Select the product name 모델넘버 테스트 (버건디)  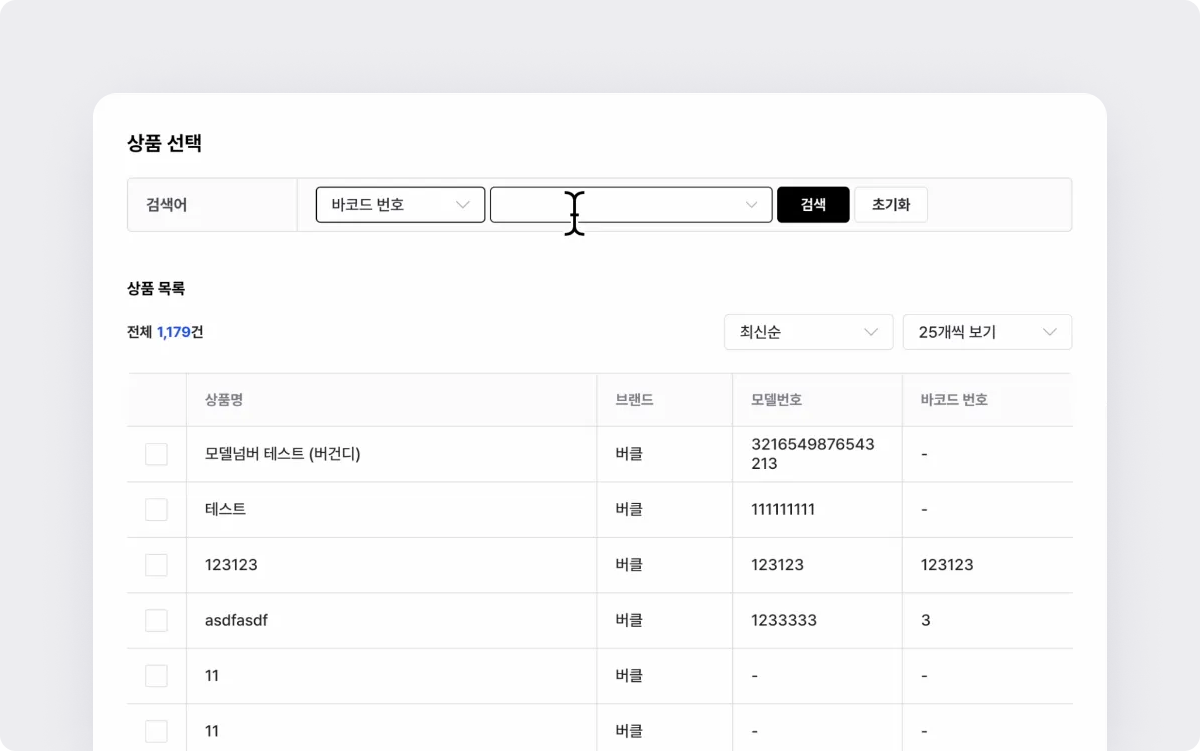point(282,454)
